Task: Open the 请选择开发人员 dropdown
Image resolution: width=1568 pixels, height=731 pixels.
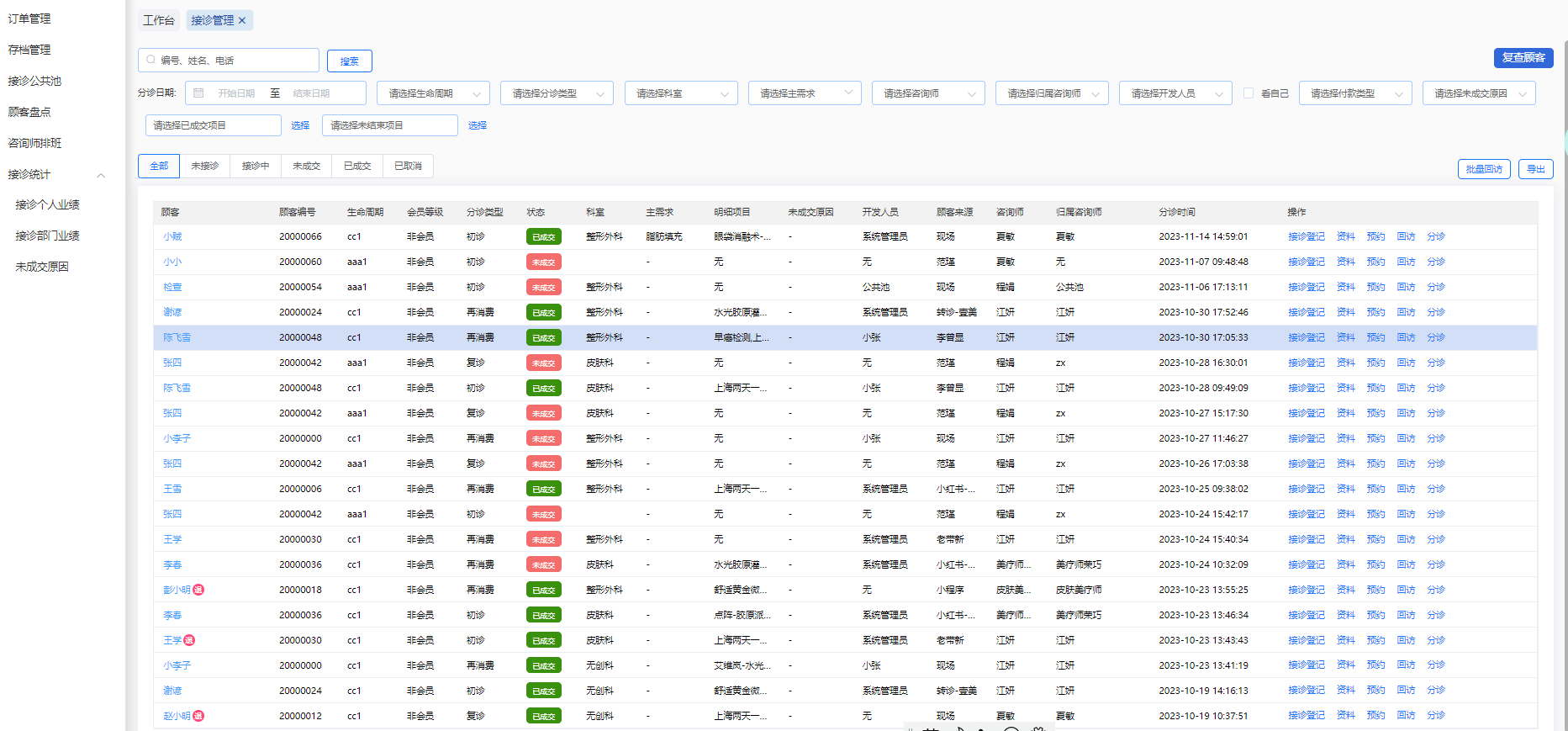Action: pyautogui.click(x=1175, y=93)
